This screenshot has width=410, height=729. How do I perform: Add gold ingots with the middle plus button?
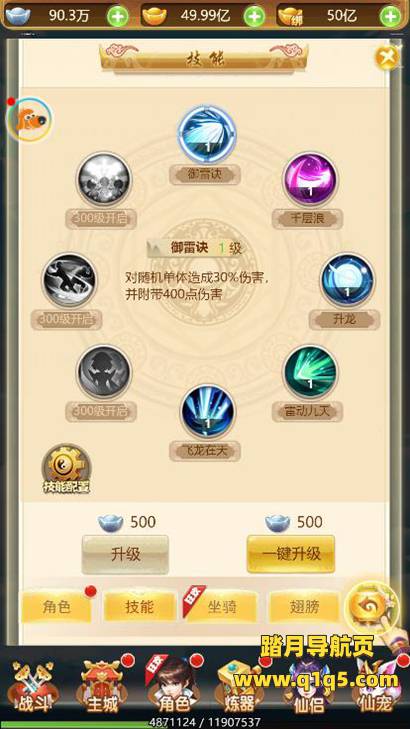tap(254, 17)
